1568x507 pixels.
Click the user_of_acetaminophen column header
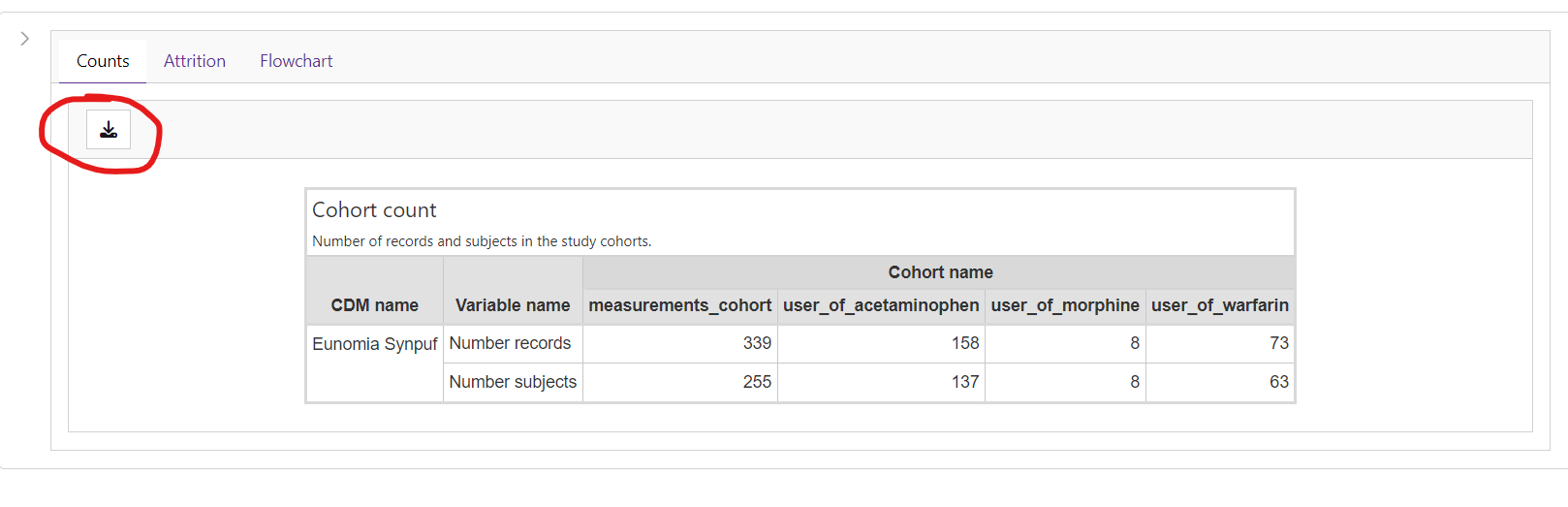tap(881, 305)
